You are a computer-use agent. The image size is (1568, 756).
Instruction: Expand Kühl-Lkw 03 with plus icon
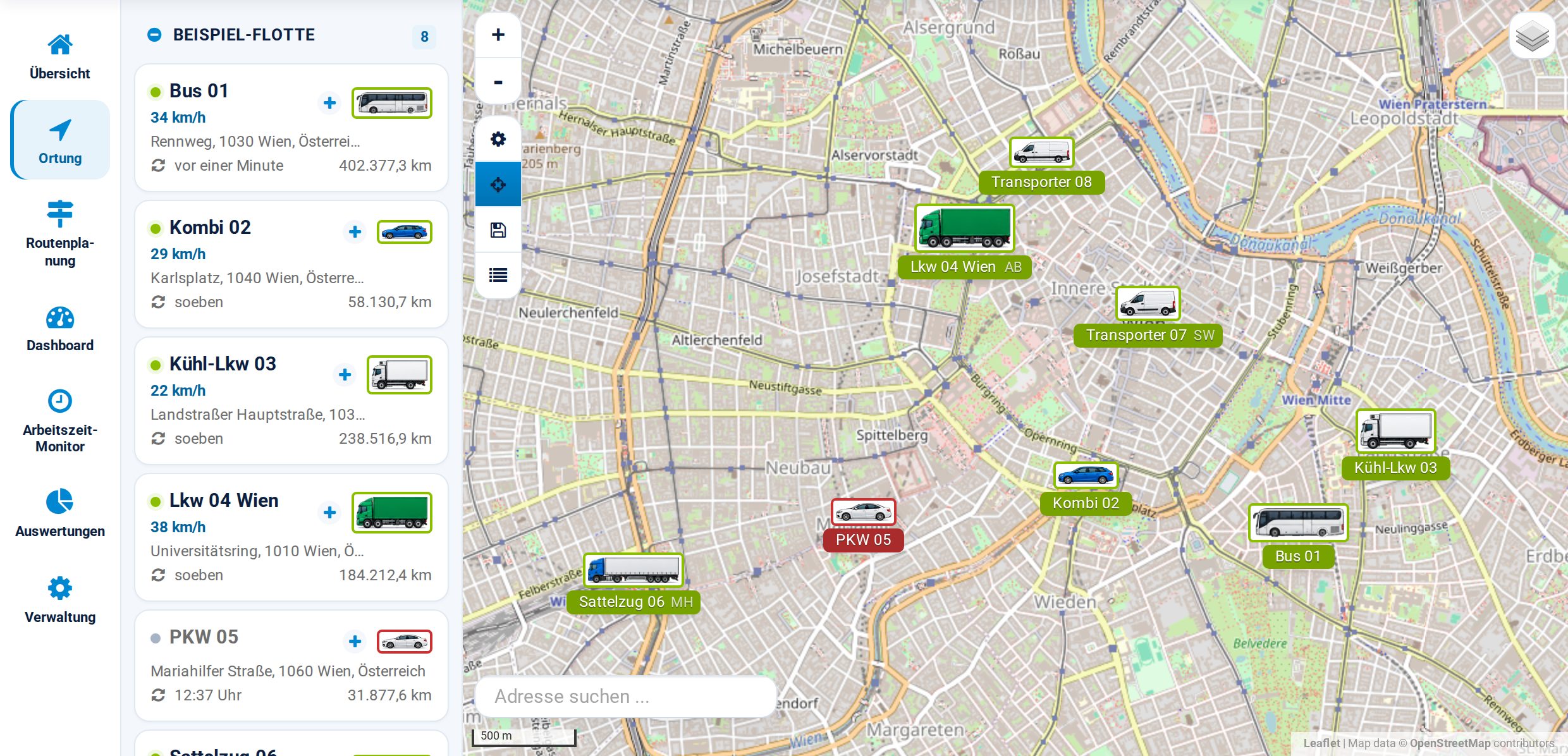[x=345, y=375]
